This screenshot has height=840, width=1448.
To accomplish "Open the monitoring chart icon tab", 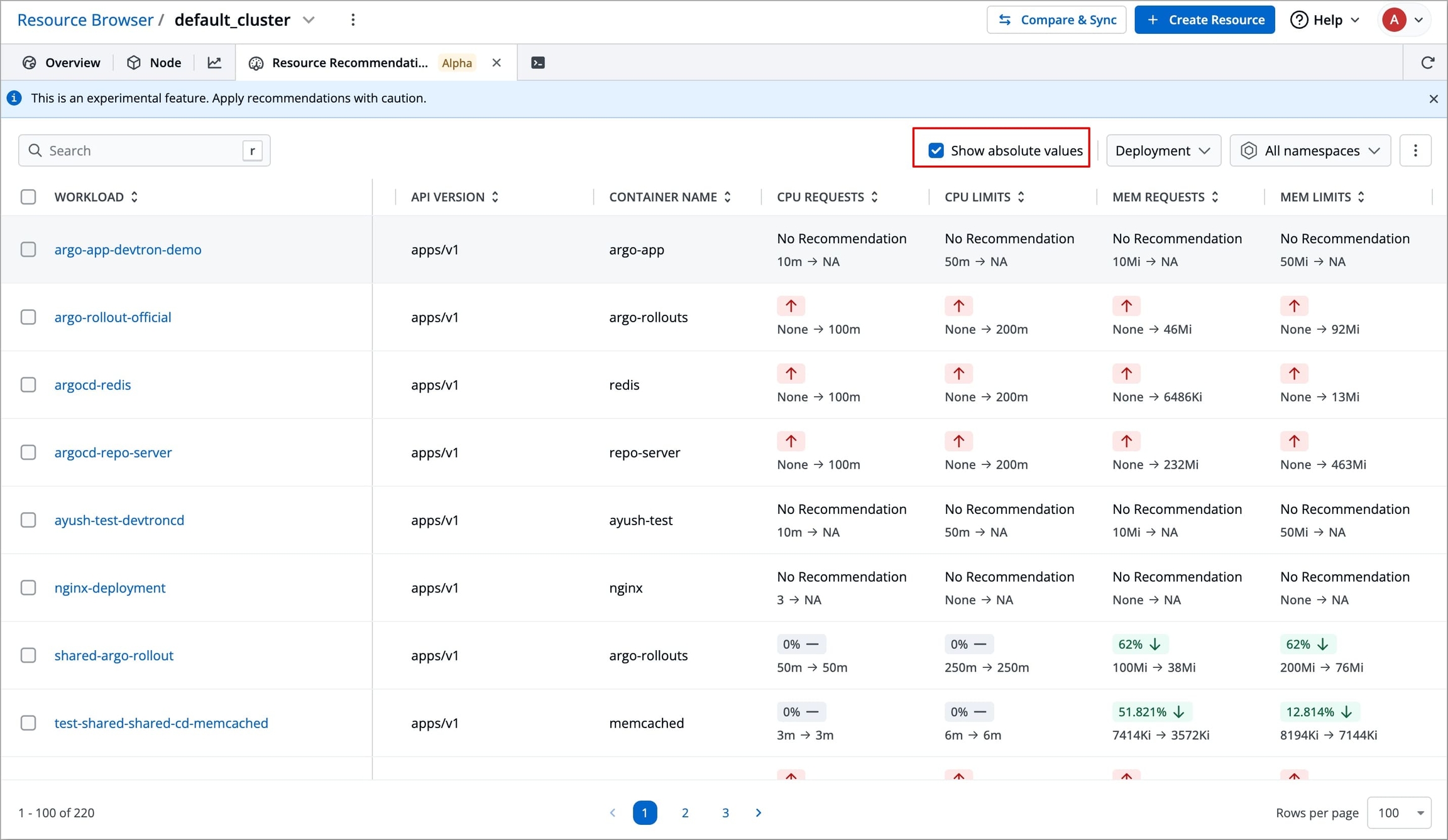I will click(x=214, y=63).
